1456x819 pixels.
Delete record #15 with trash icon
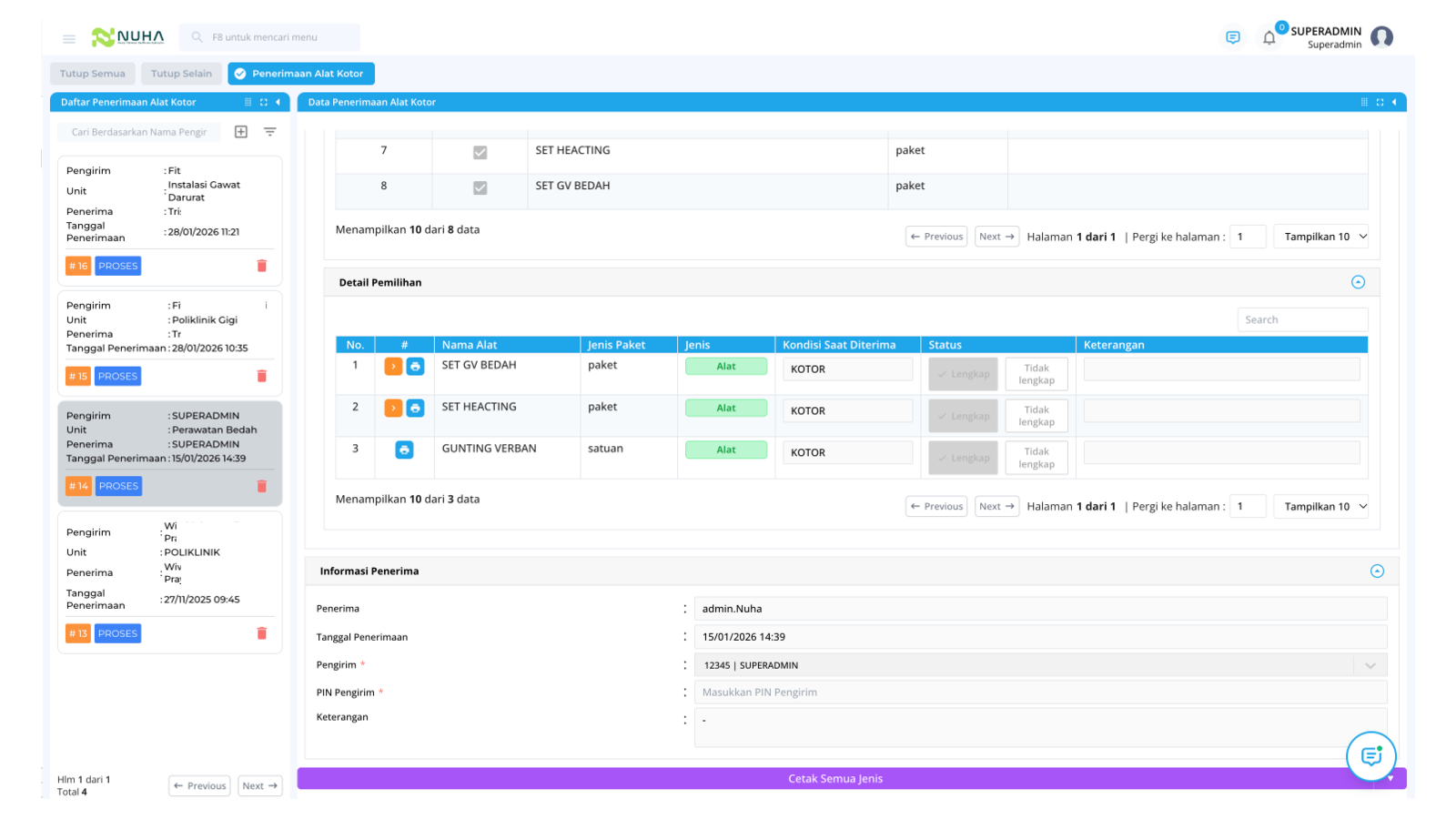tap(262, 376)
